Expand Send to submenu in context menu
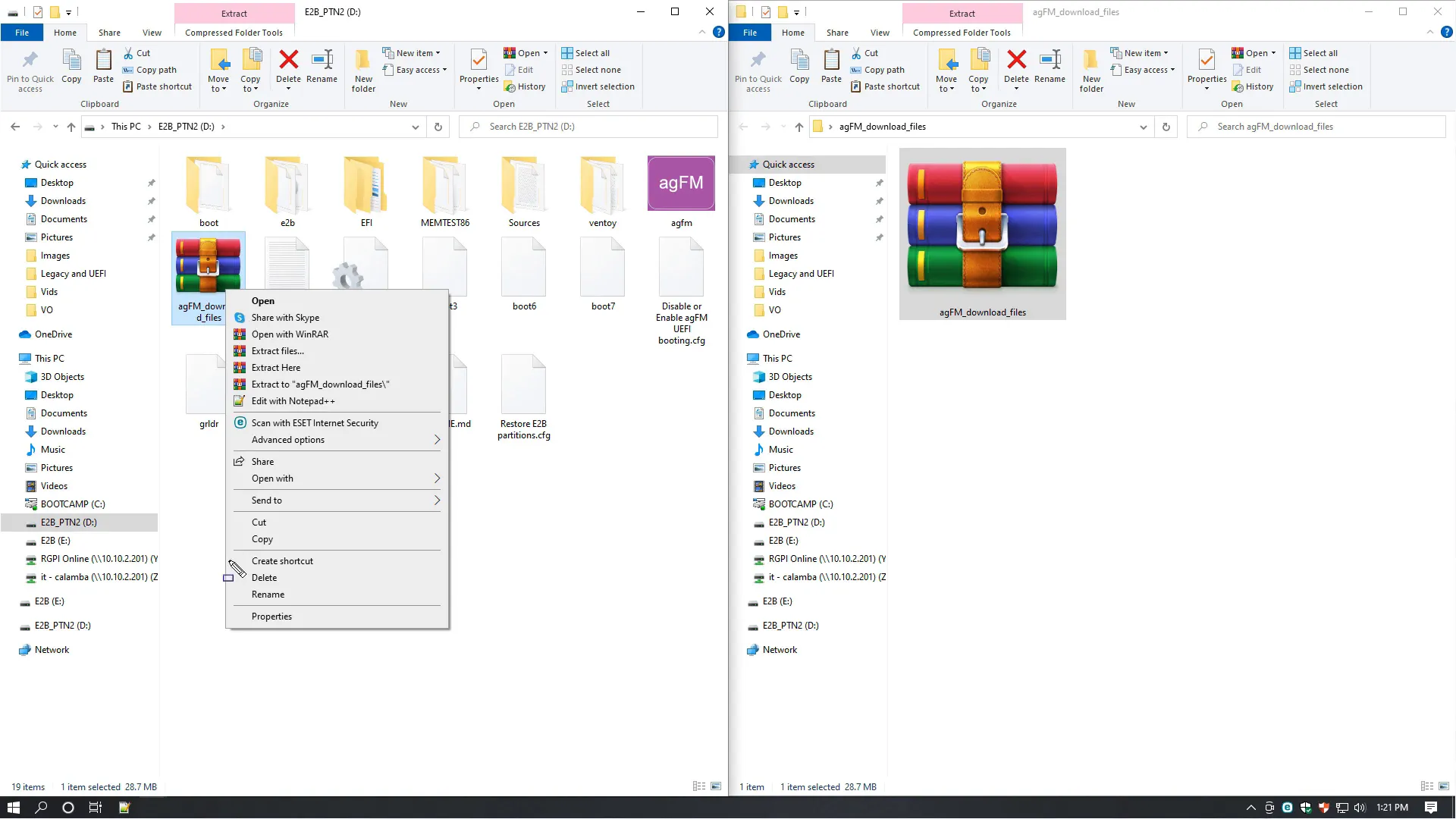 (337, 500)
